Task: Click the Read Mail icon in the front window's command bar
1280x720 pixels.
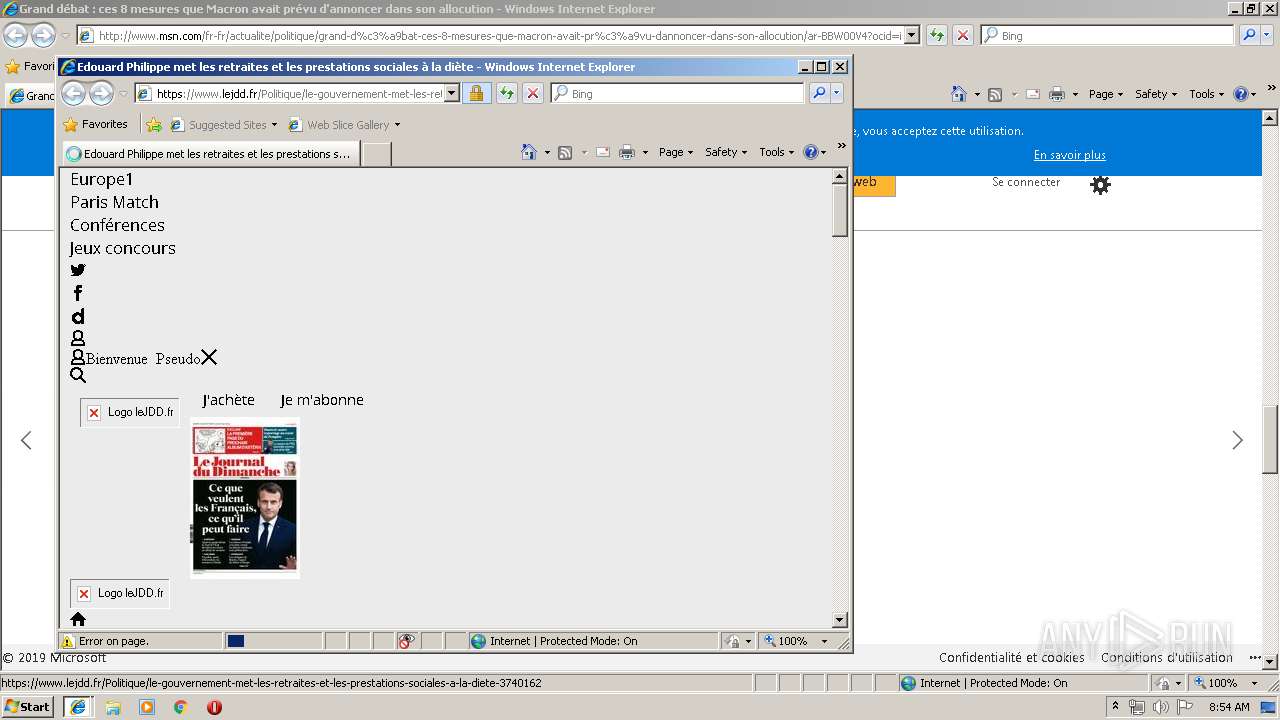Action: (603, 152)
